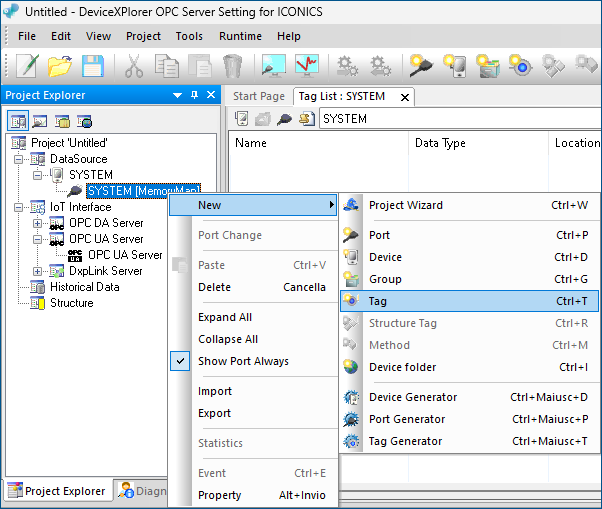The image size is (602, 509).
Task: Pin the Project Explorer panel
Action: [x=195, y=95]
